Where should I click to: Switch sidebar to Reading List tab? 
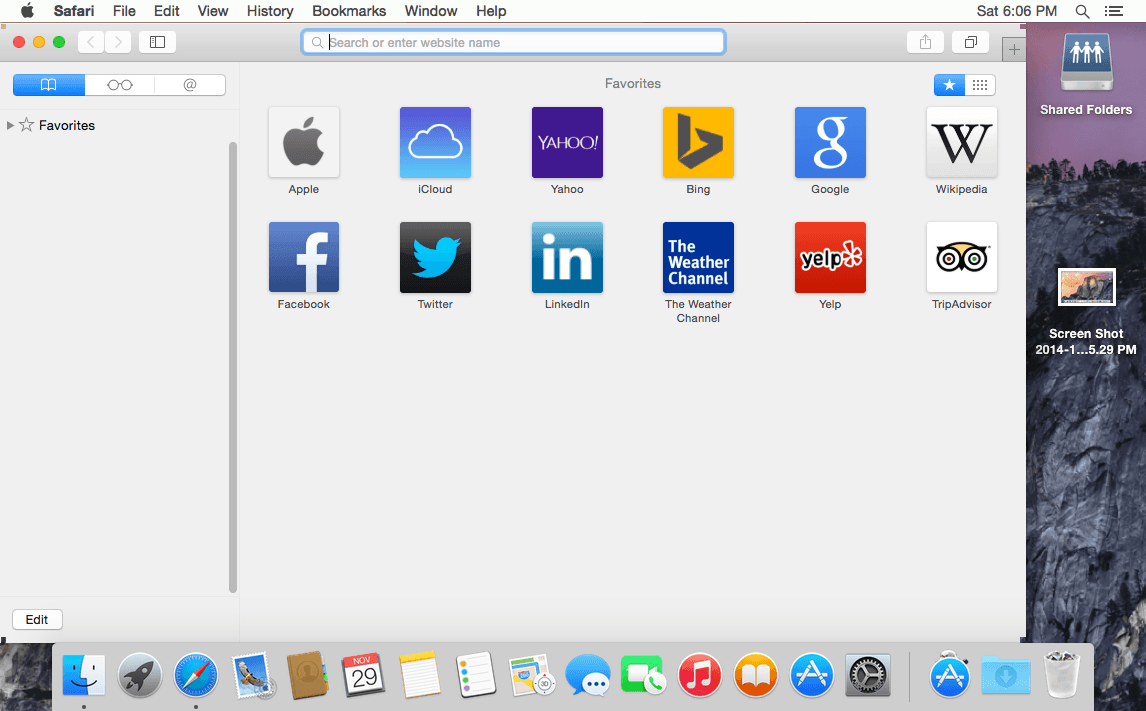point(120,85)
